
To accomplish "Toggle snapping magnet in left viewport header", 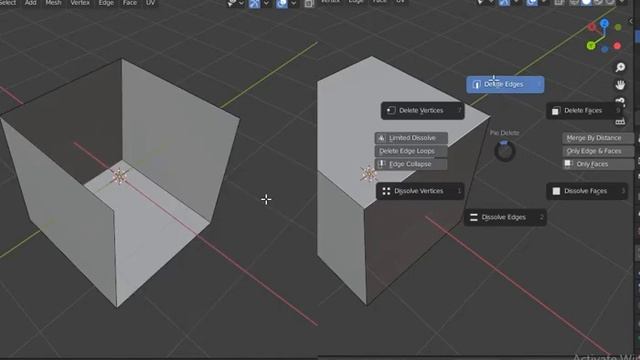I will click(x=254, y=3).
